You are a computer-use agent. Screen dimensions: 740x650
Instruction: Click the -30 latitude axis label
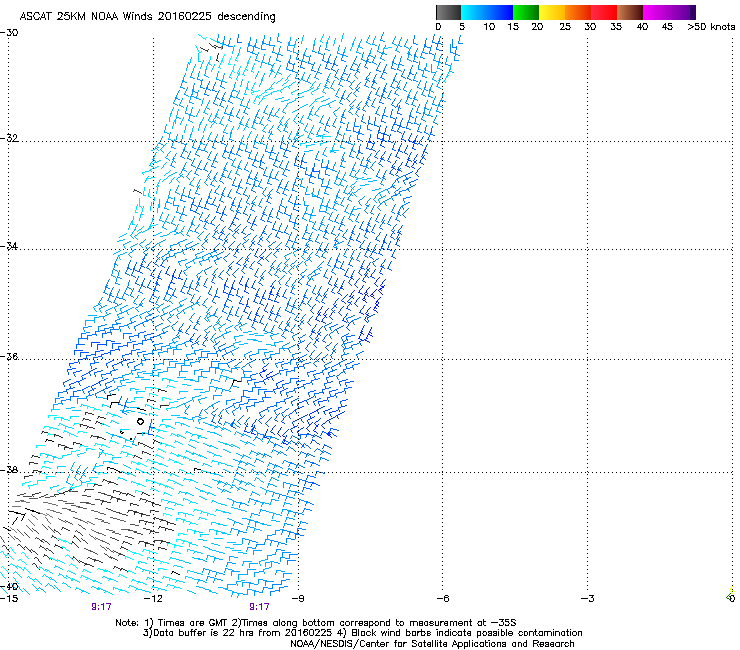[9, 33]
